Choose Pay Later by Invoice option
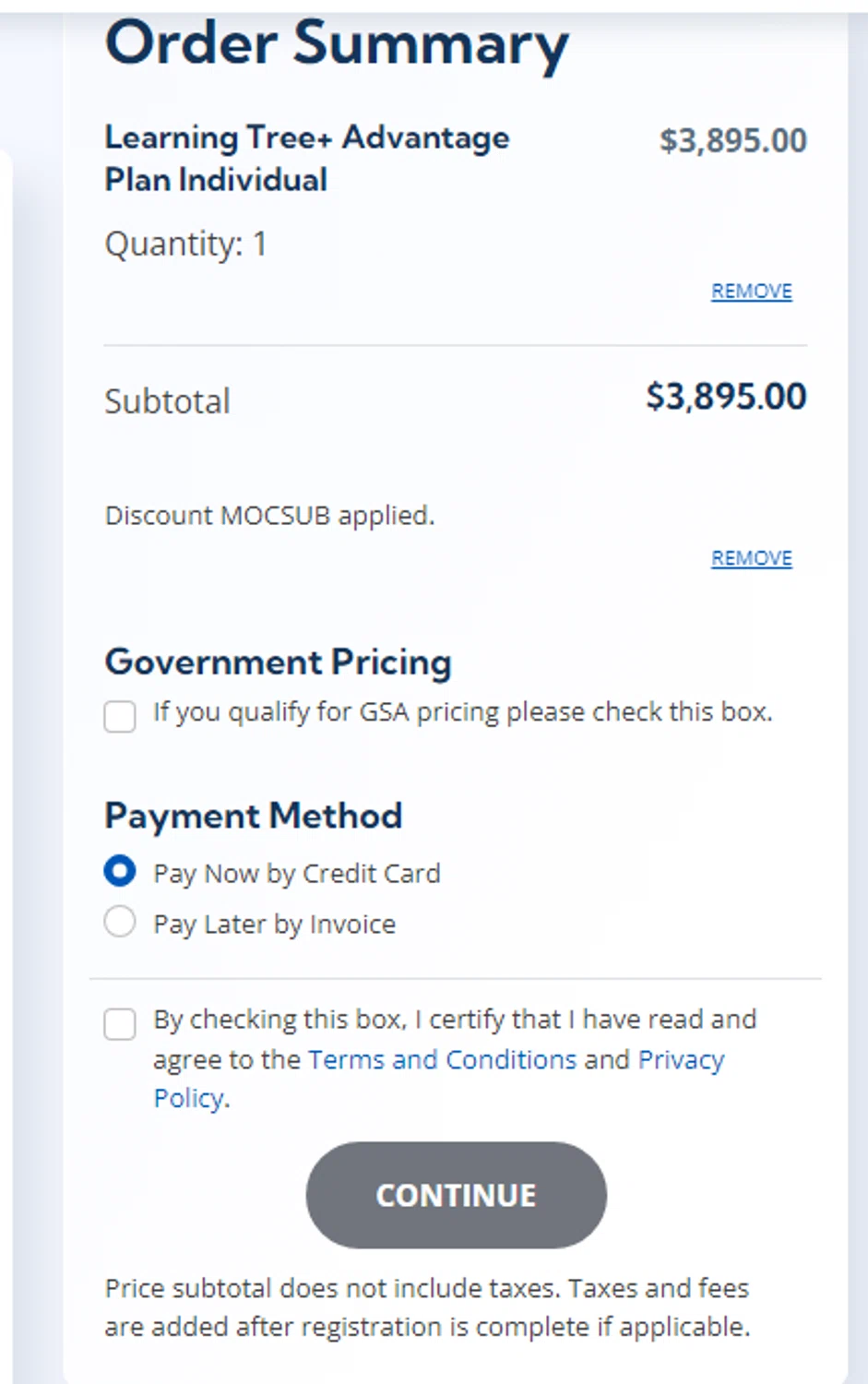 coord(120,922)
